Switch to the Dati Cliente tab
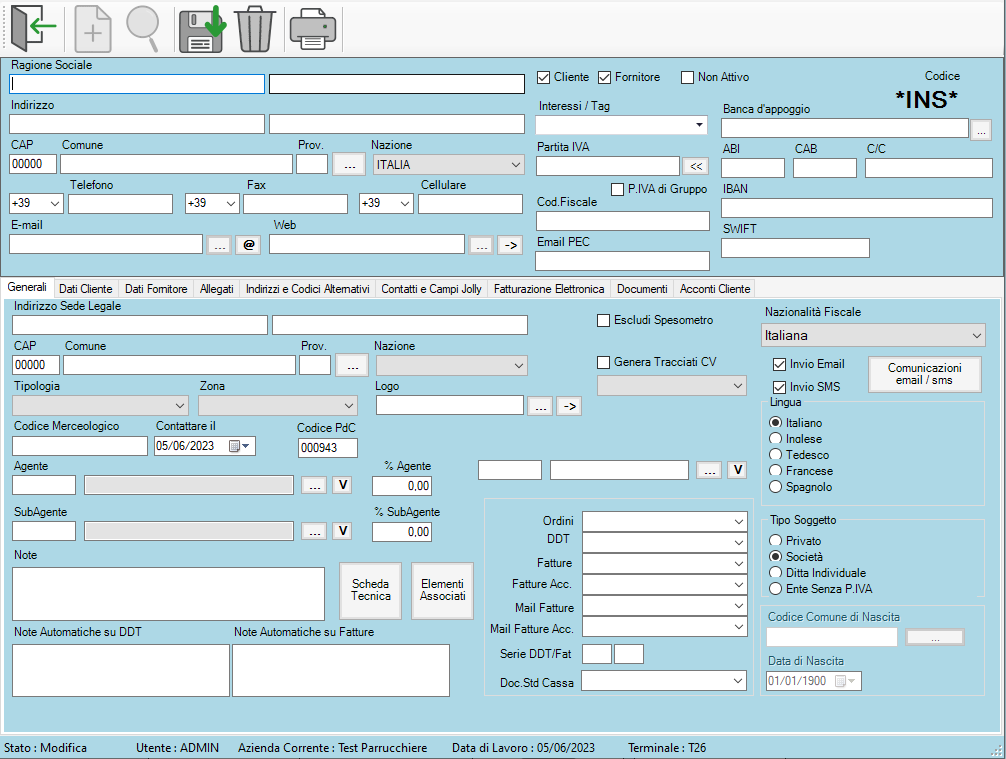Screen dimensions: 1006x759 [86, 289]
